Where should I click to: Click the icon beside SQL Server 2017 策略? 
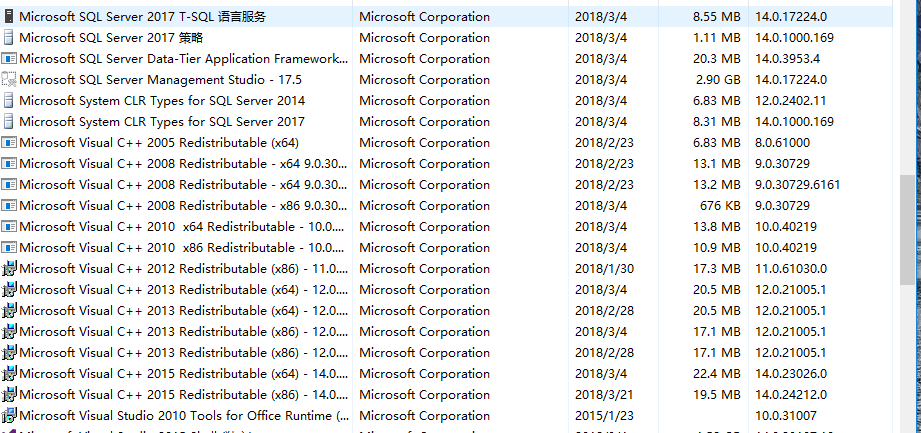(x=9, y=38)
